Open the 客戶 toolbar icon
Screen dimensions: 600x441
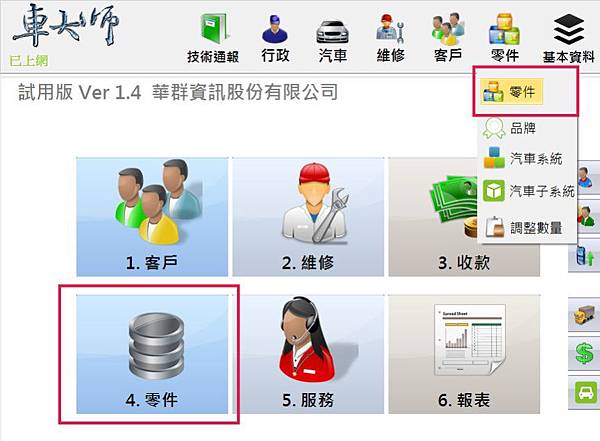pos(448,38)
